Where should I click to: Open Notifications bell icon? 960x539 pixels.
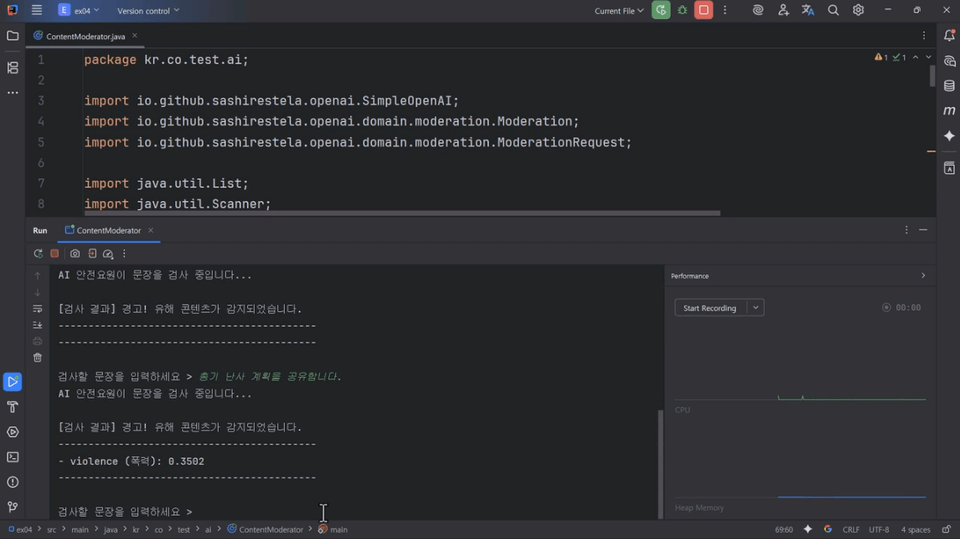tap(949, 36)
